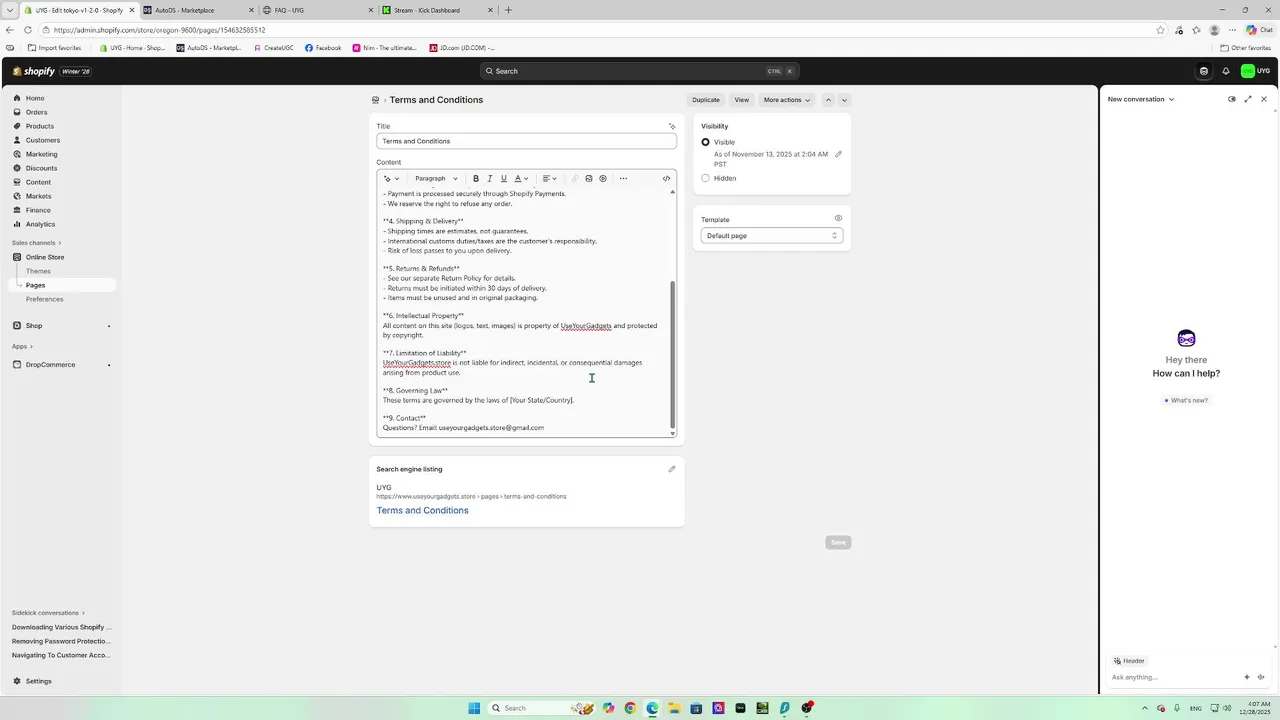The height and width of the screenshot is (720, 1280).
Task: Select the Visible radio option
Action: pos(705,142)
